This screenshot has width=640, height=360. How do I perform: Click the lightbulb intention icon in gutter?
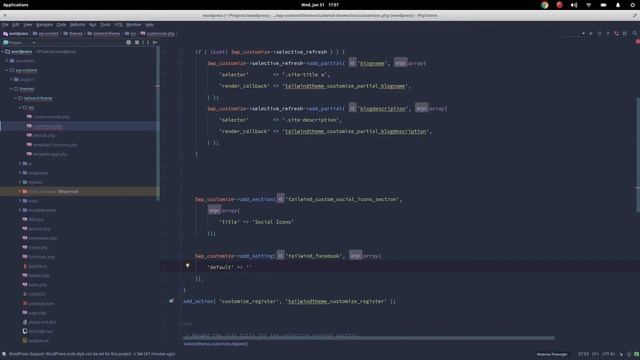[x=187, y=266]
